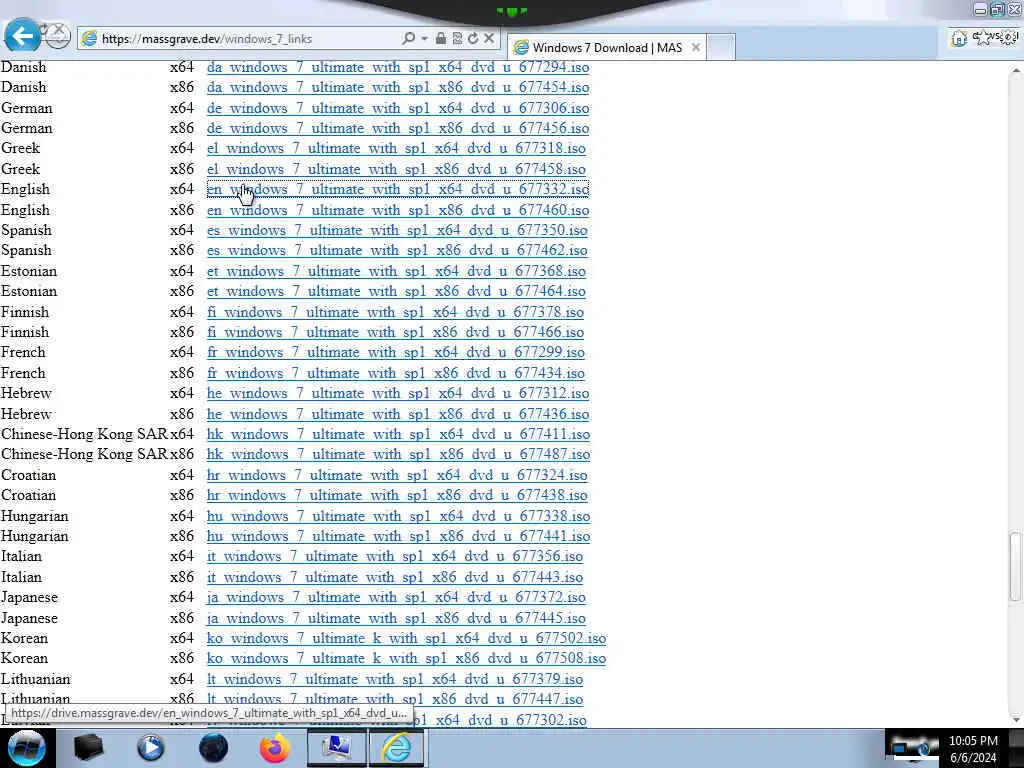Open the Home page icon
Viewport: 1024px width, 768px height.
(x=958, y=39)
